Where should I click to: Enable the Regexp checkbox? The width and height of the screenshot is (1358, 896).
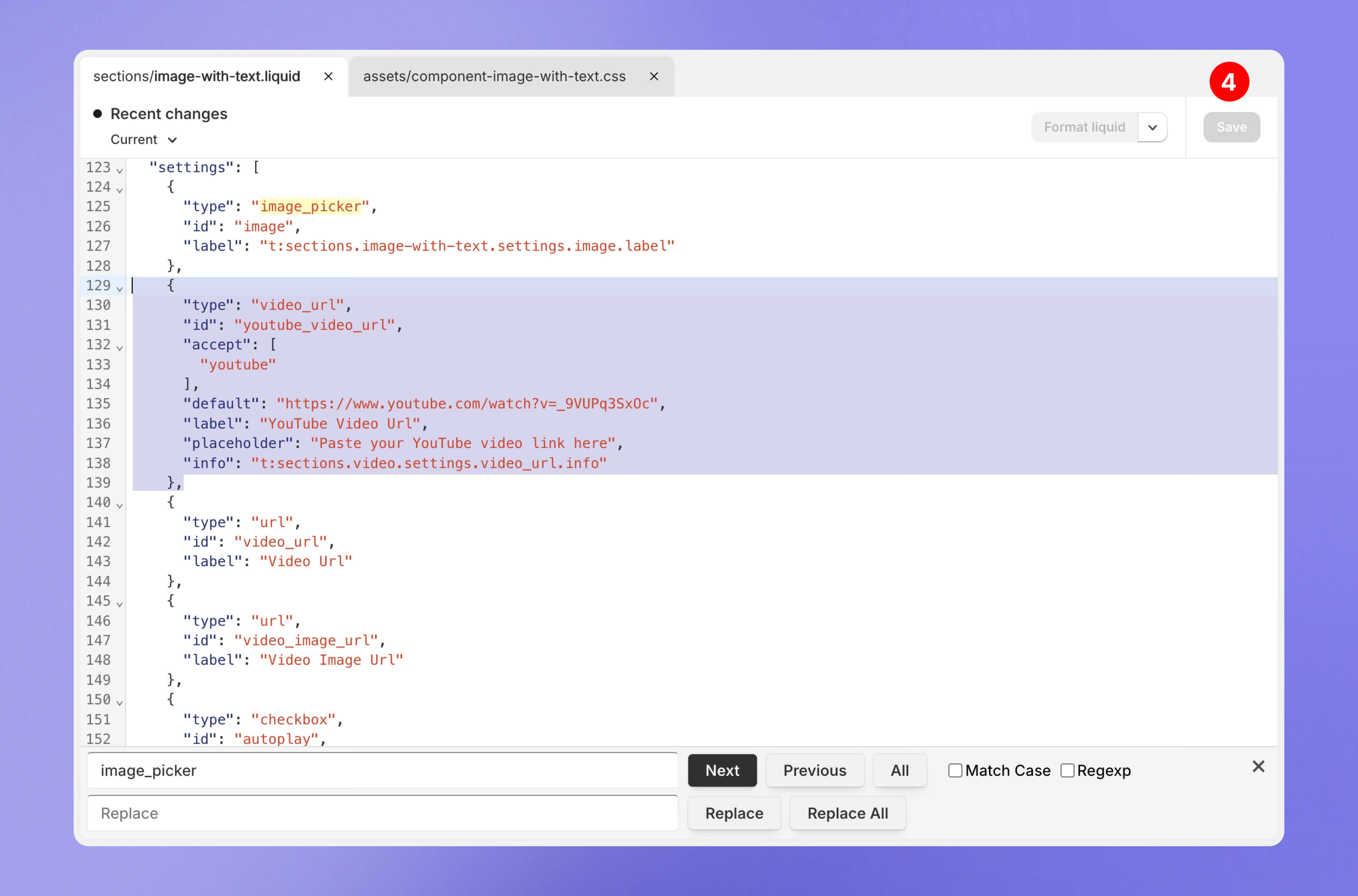pos(1067,770)
